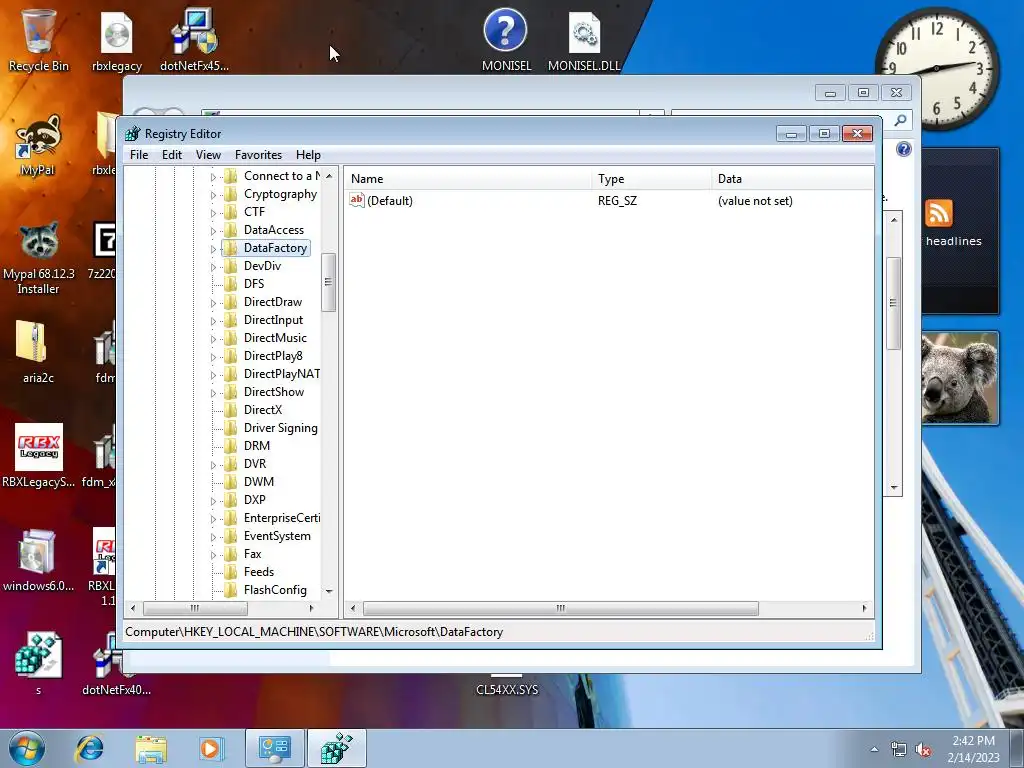Open the View menu
1024x768 pixels.
208,155
